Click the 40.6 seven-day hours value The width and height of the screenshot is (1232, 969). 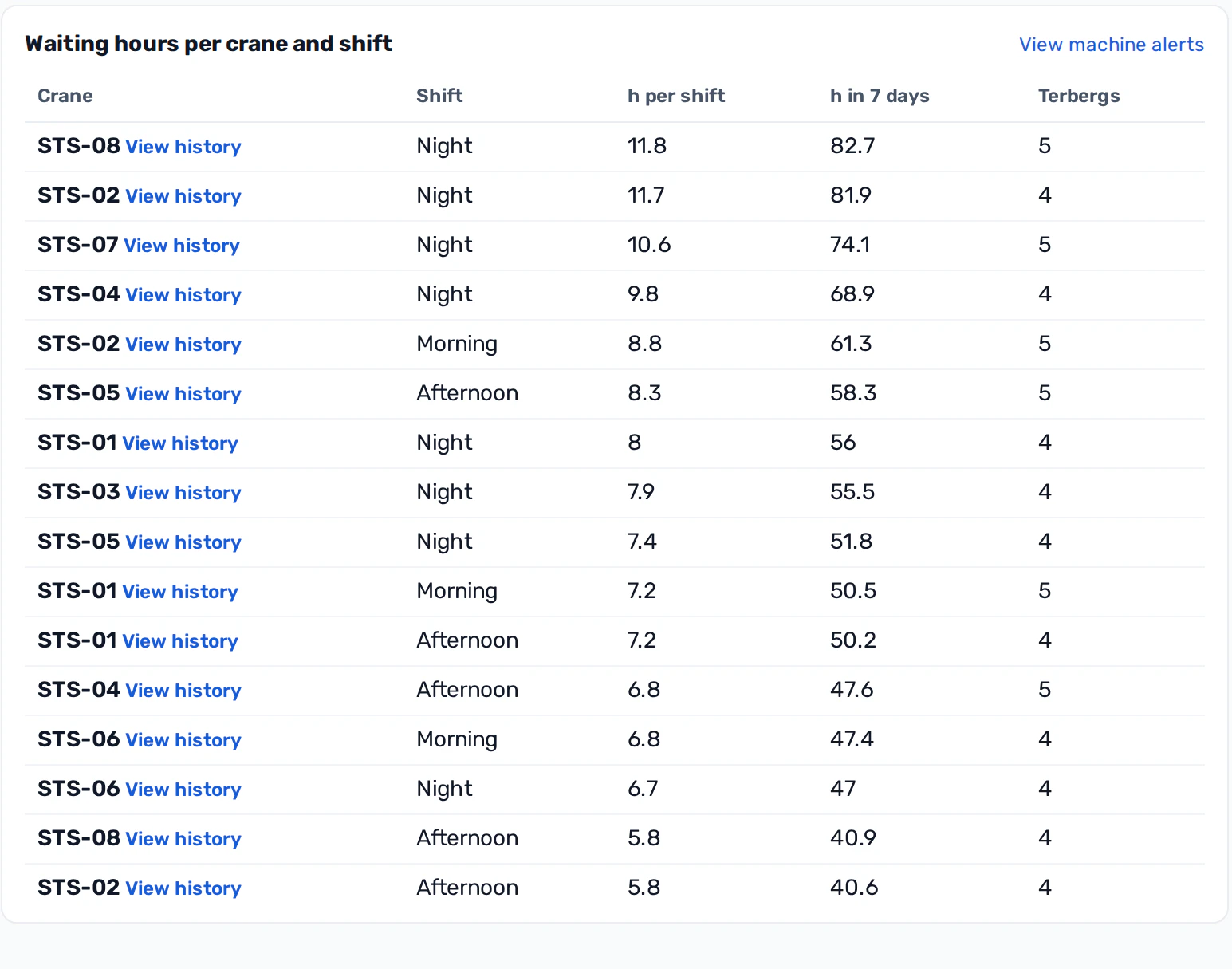tap(854, 888)
